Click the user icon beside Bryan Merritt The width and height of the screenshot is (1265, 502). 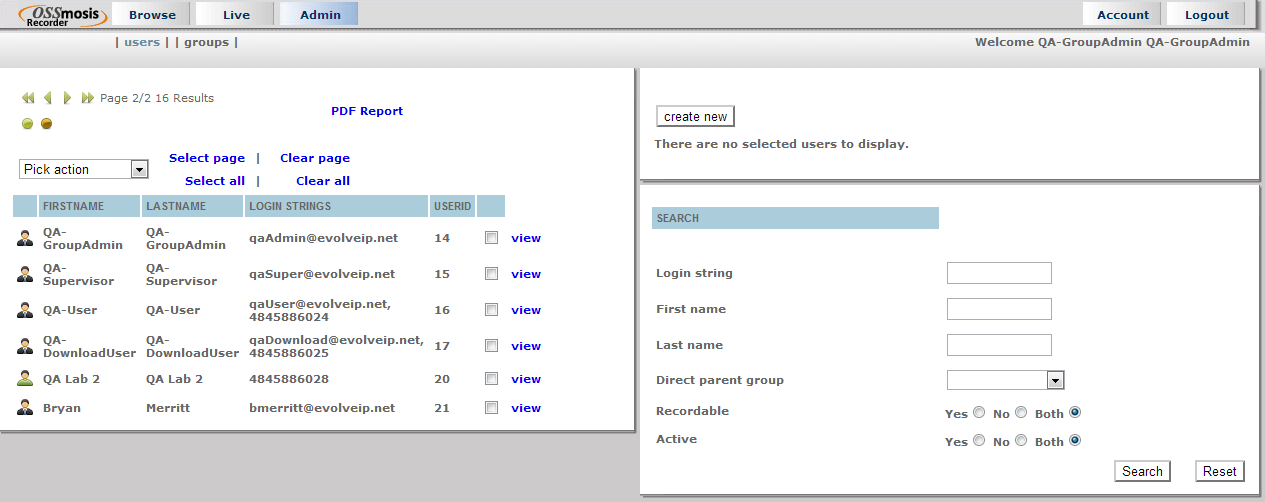[x=25, y=408]
